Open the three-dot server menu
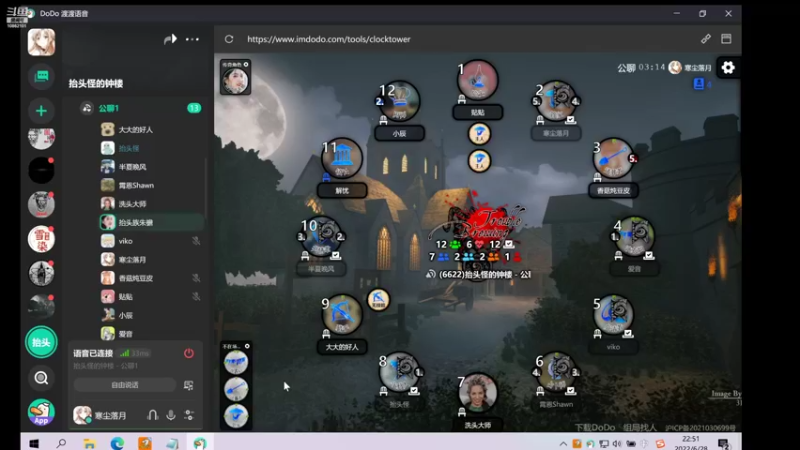The height and width of the screenshot is (450, 800). [192, 39]
